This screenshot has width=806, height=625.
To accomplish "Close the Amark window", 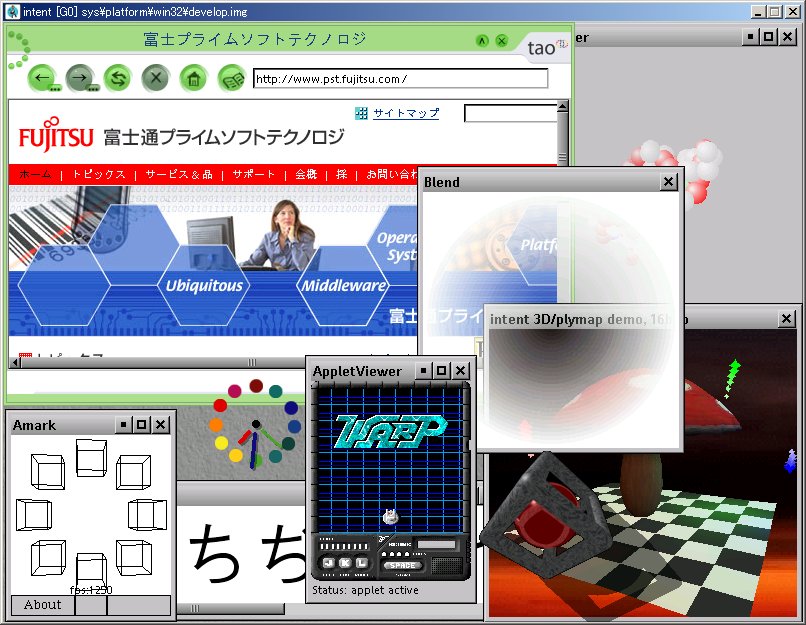I will pyautogui.click(x=161, y=425).
